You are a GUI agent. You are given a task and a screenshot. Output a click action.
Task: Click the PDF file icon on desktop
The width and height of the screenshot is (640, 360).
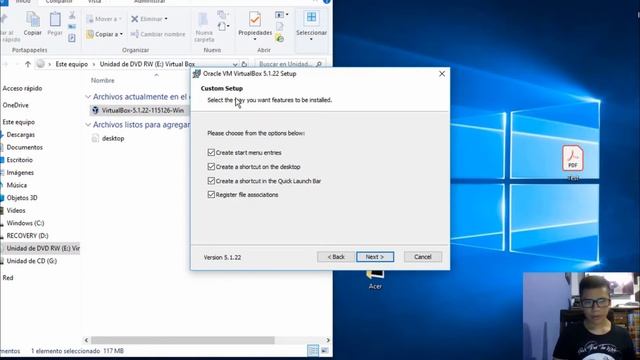click(573, 158)
